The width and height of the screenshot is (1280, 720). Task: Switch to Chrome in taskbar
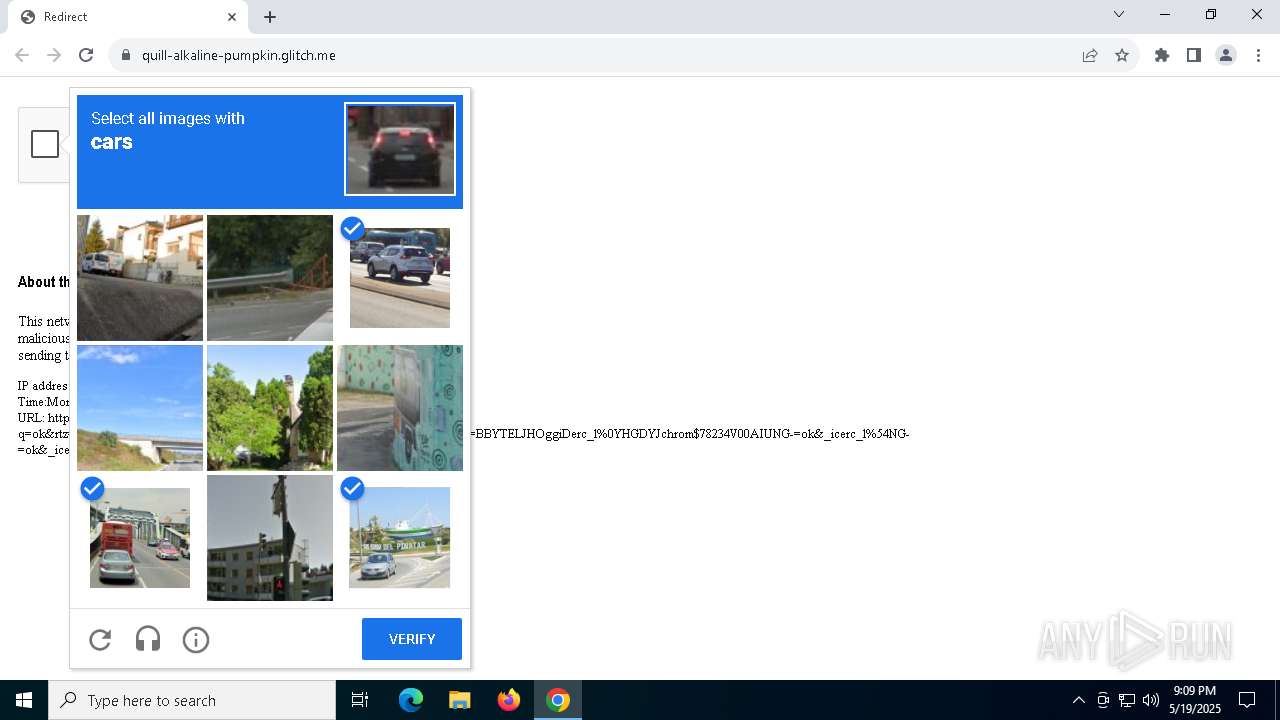558,700
